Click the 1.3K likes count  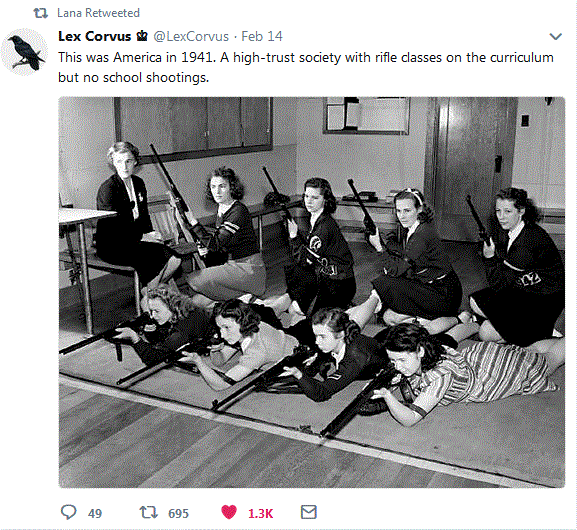(x=260, y=513)
